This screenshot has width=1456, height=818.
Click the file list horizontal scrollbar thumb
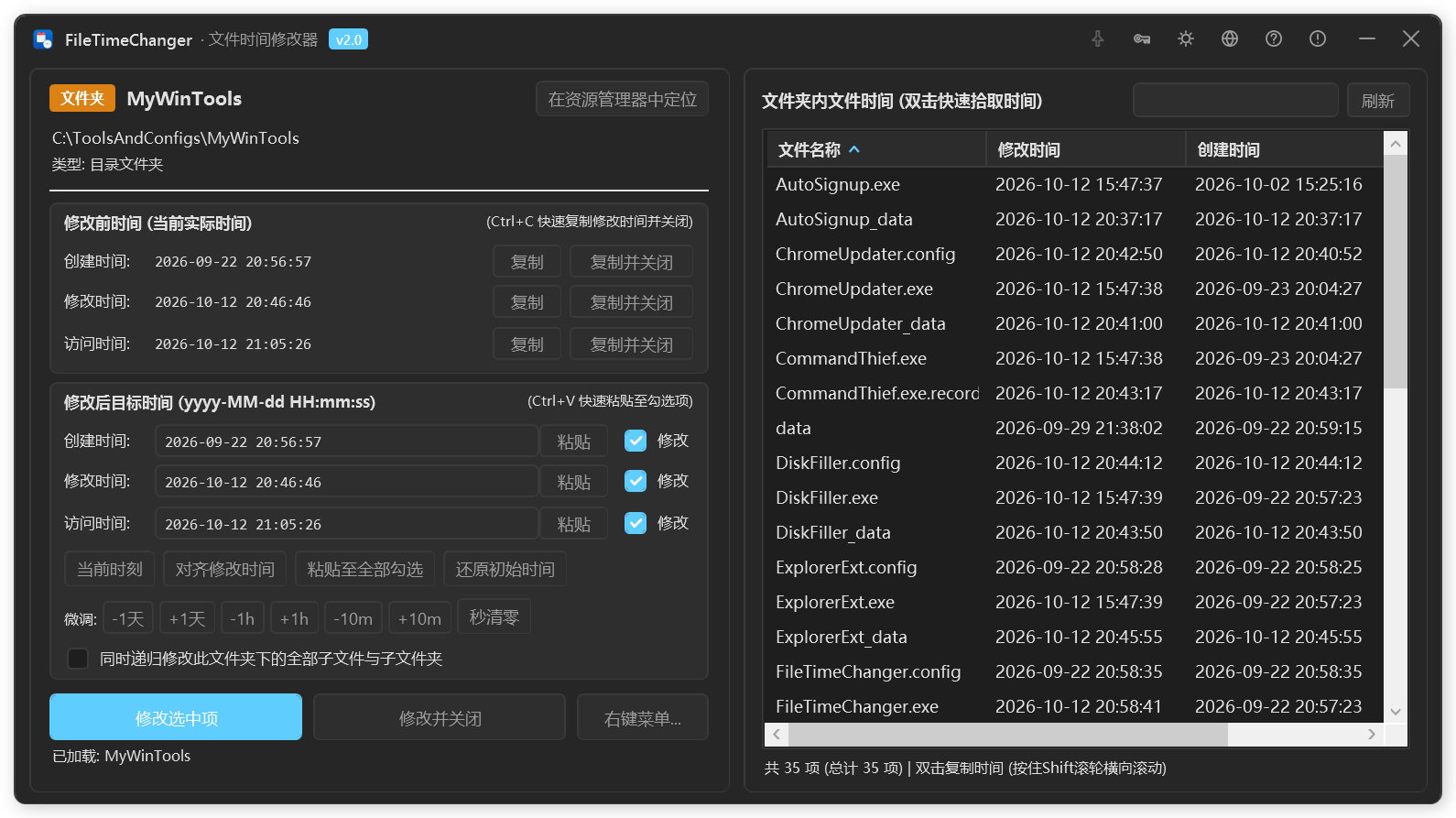1007,734
